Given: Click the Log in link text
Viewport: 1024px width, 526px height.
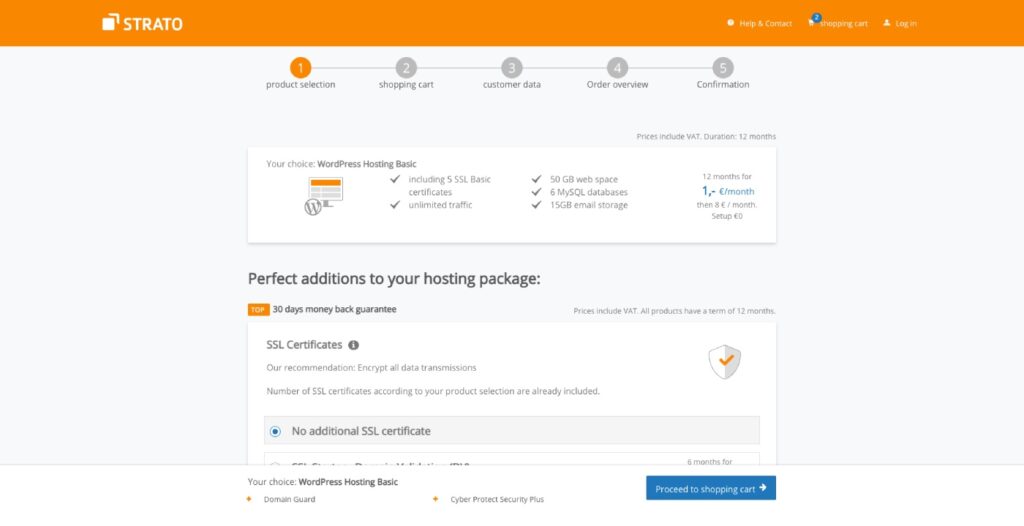Looking at the screenshot, I should click(906, 23).
